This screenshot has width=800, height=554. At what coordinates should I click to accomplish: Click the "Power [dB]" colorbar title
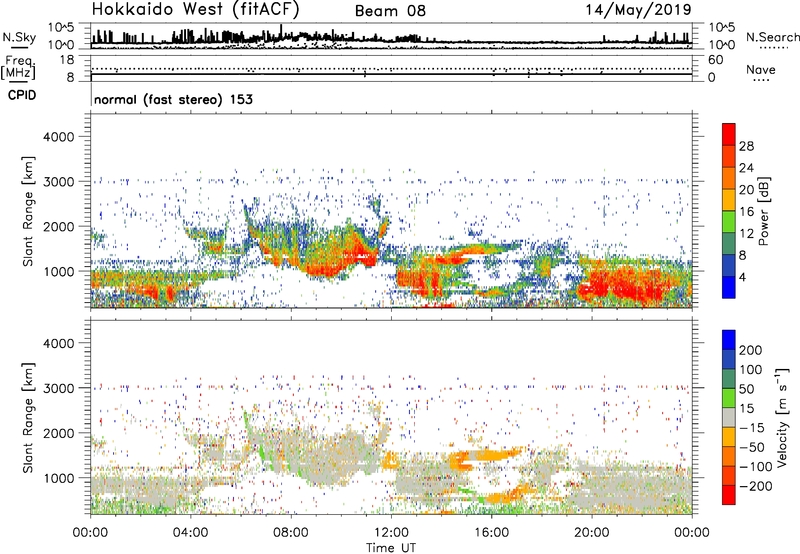[764, 211]
